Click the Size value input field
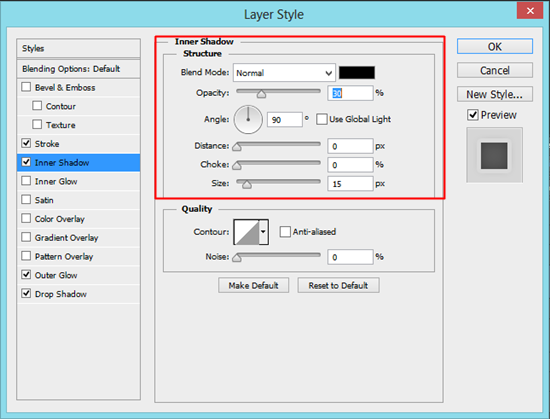This screenshot has width=550, height=419. pos(350,184)
